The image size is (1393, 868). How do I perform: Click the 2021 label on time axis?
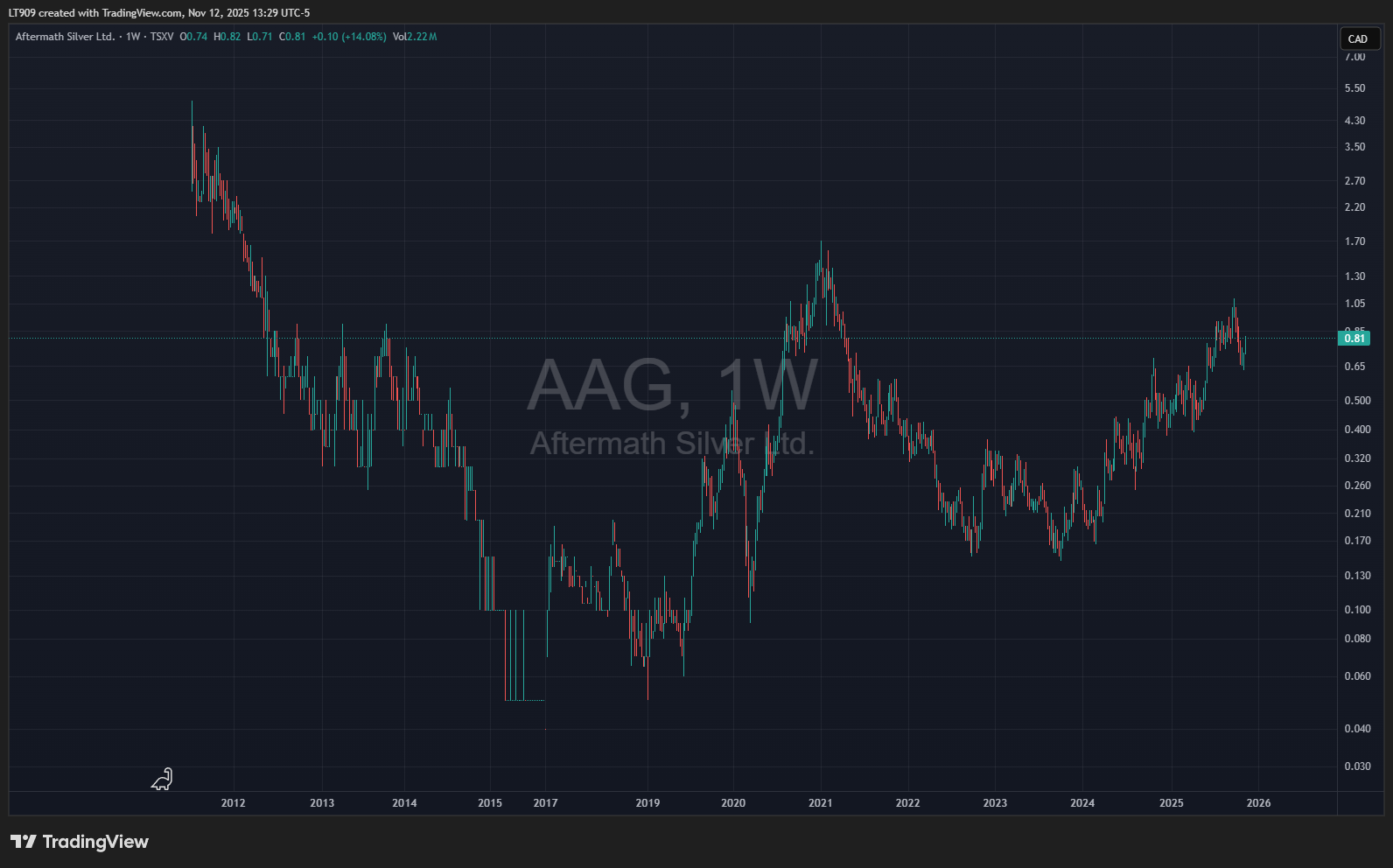(820, 803)
